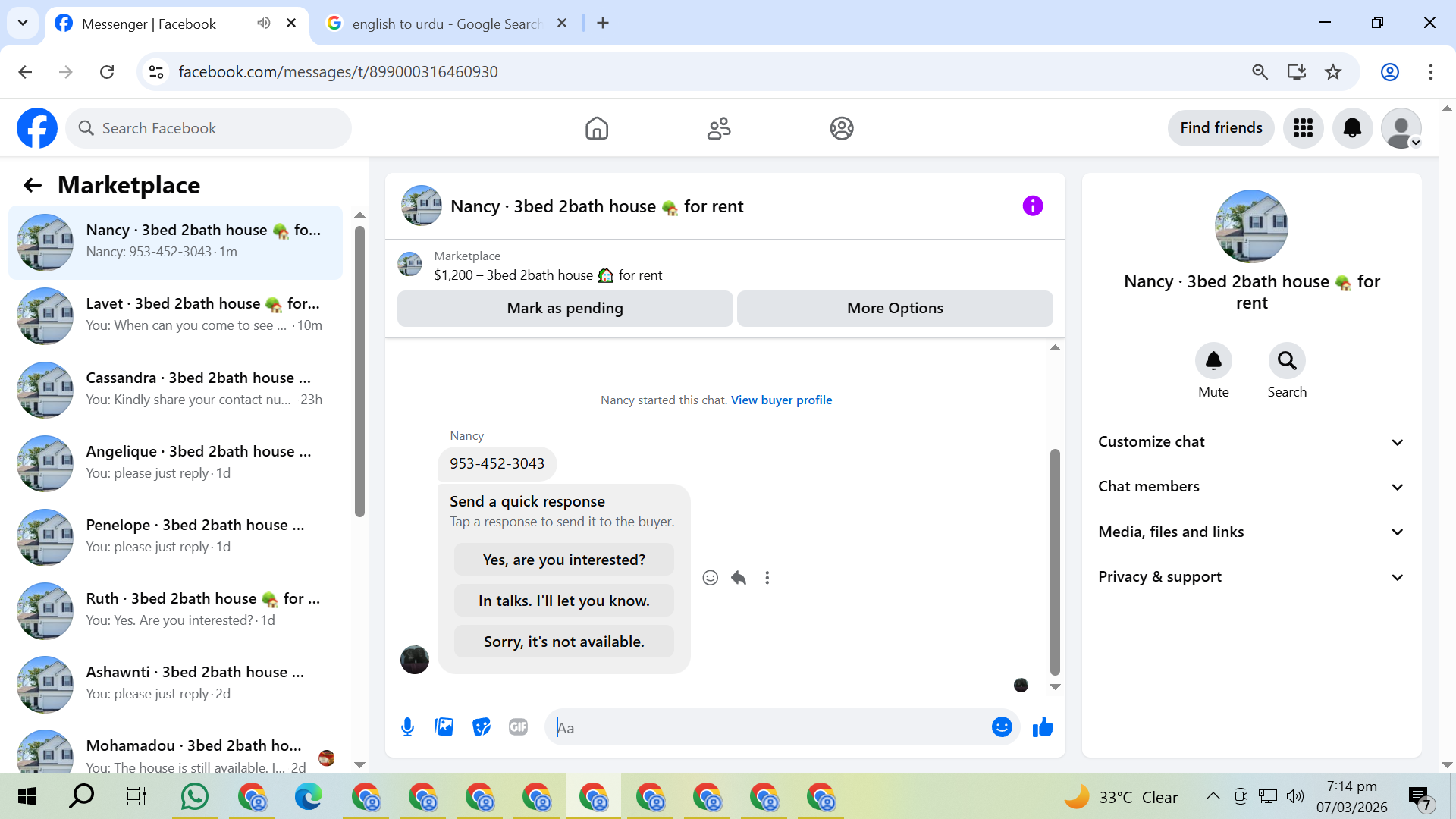
Task: Expand Media, files and links section
Action: [x=1251, y=532]
